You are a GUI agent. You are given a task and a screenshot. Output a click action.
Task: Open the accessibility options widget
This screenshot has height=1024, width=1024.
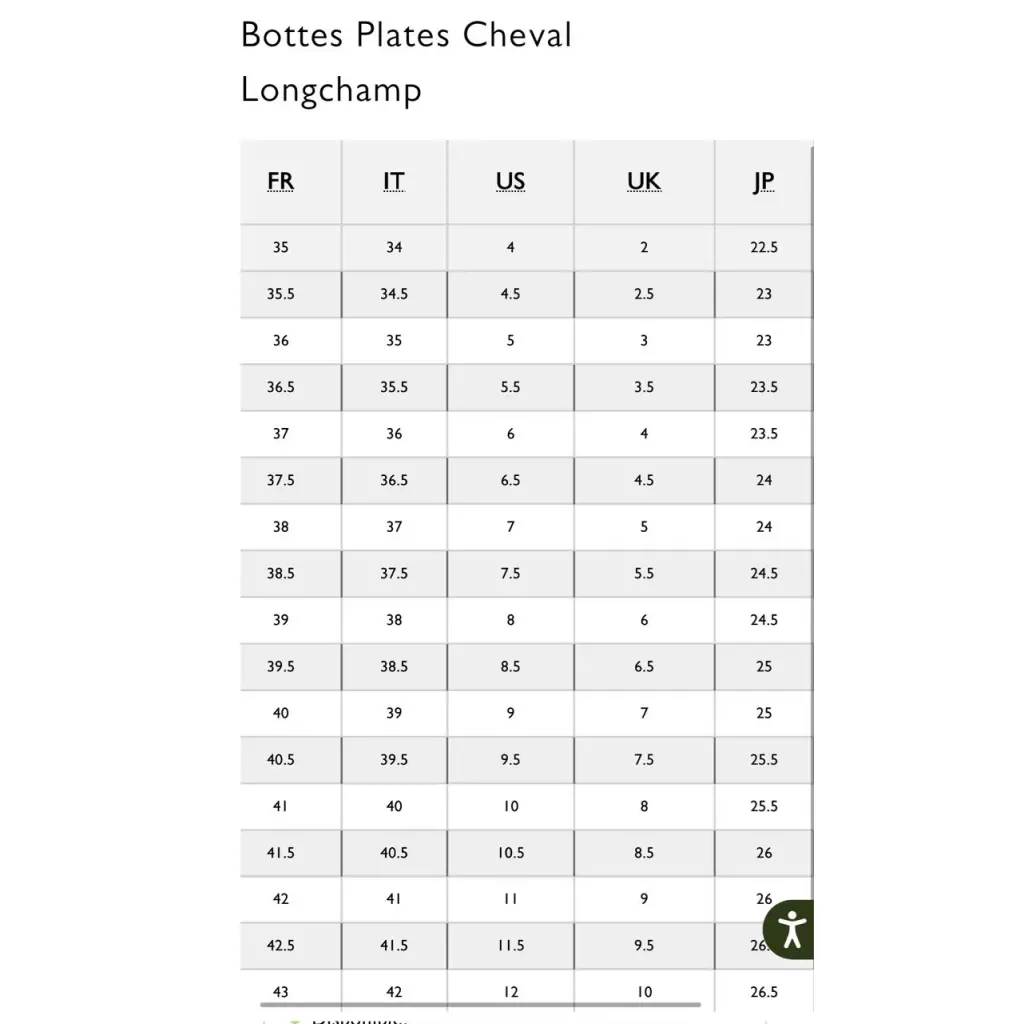tap(791, 929)
